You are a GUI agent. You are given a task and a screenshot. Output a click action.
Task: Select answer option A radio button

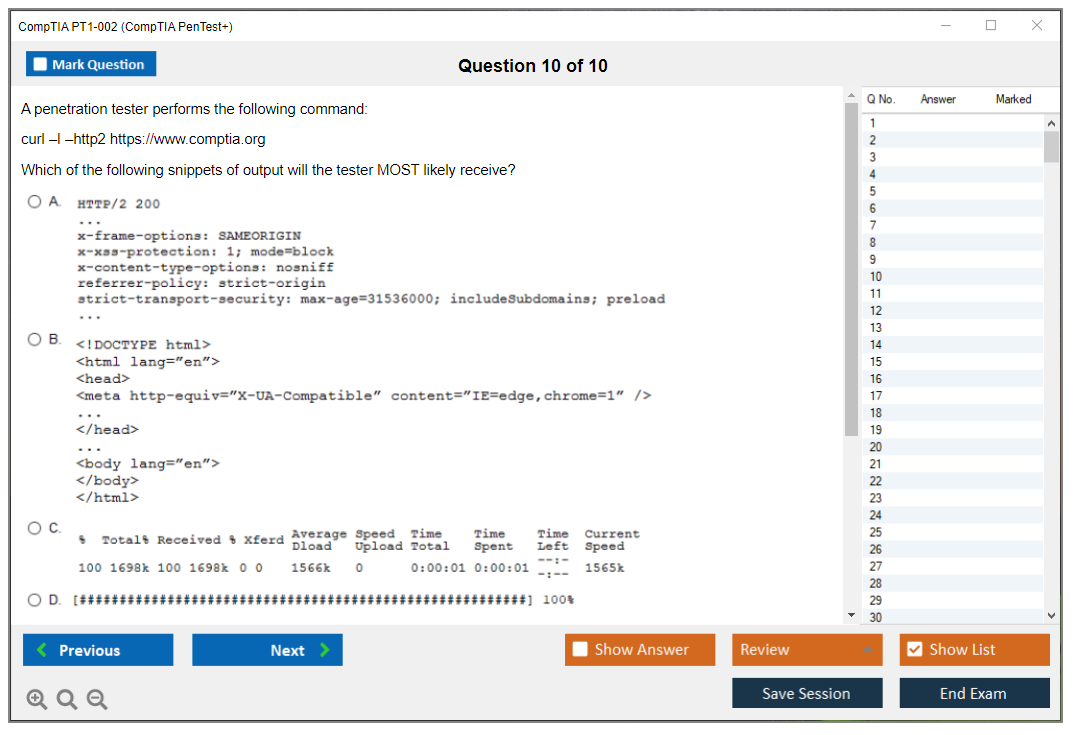[35, 202]
